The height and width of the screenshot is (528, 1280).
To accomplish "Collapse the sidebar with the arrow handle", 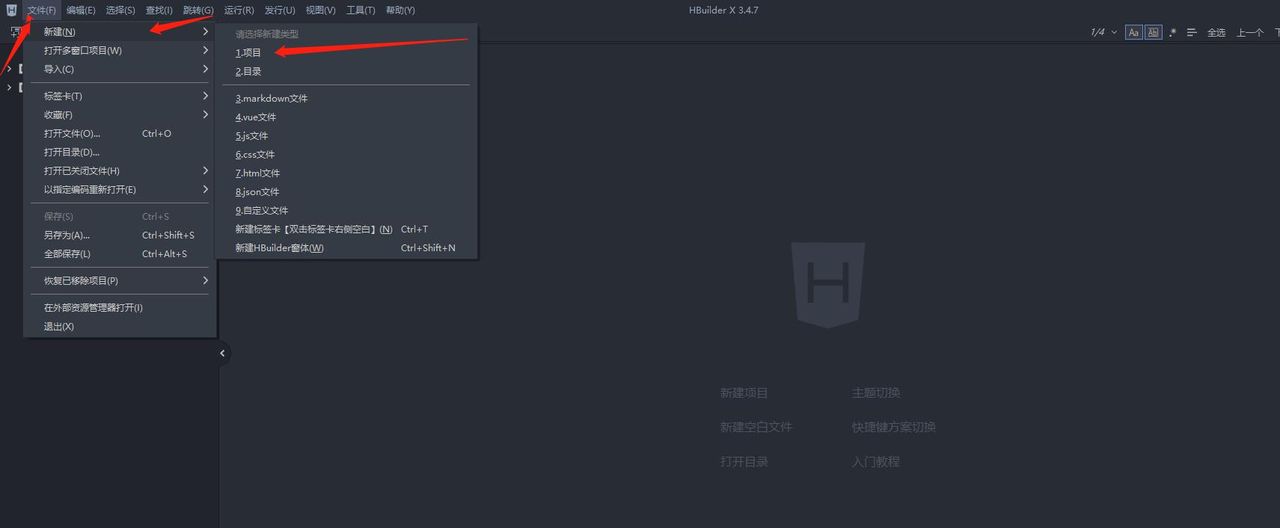I will [x=222, y=353].
